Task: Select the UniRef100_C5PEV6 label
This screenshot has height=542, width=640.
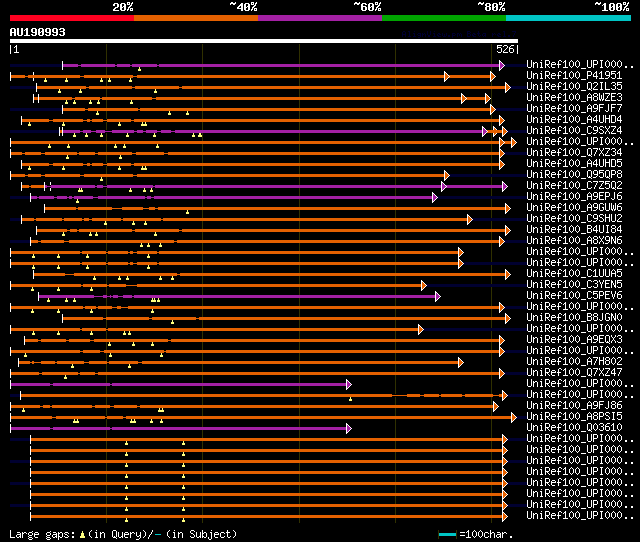Action: (574, 295)
